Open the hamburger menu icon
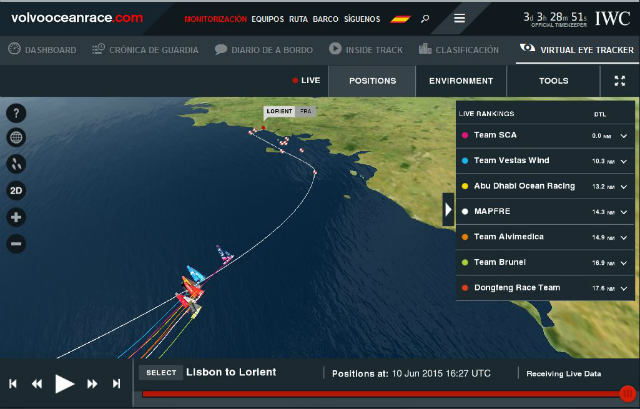640x409 pixels. pos(460,18)
